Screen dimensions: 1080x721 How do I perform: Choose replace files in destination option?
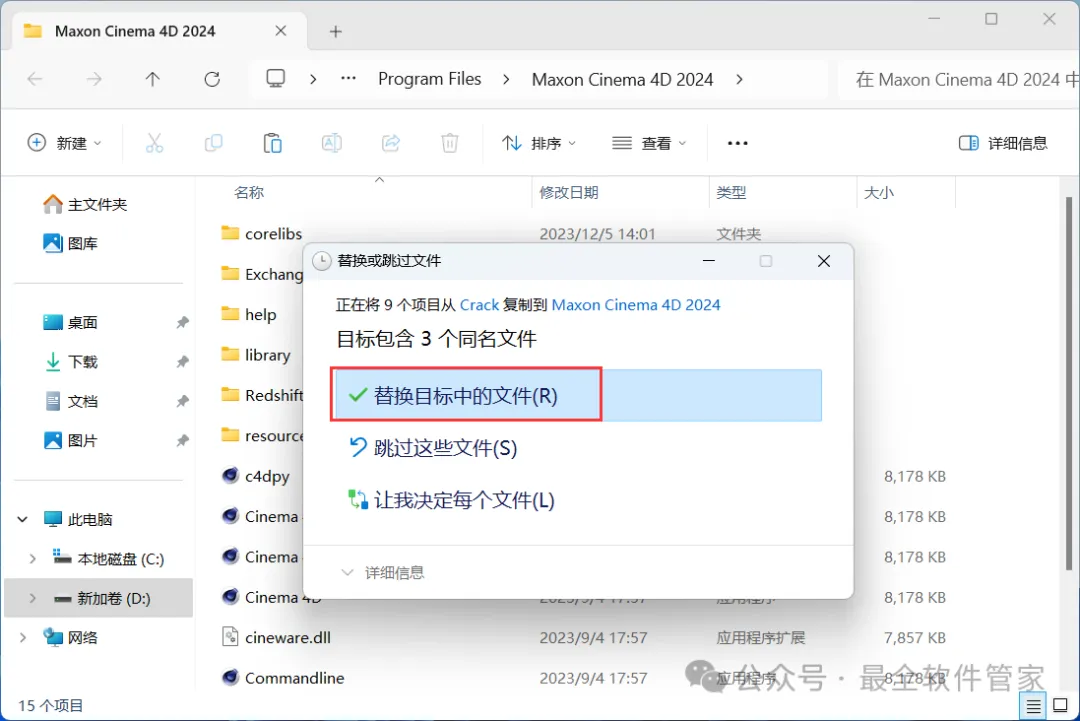(577, 395)
